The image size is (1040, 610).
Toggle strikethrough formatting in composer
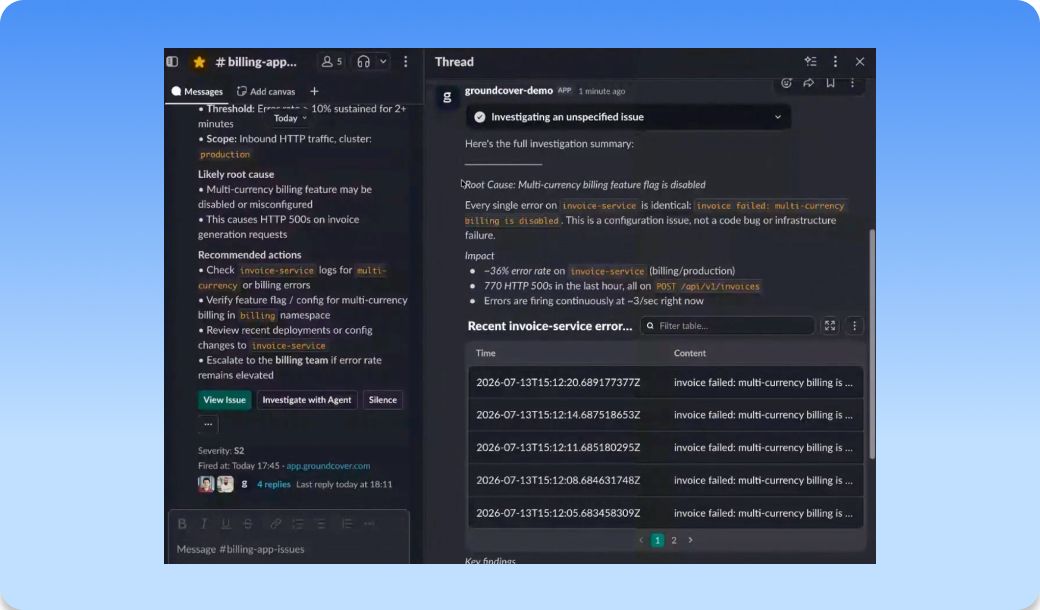click(247, 524)
